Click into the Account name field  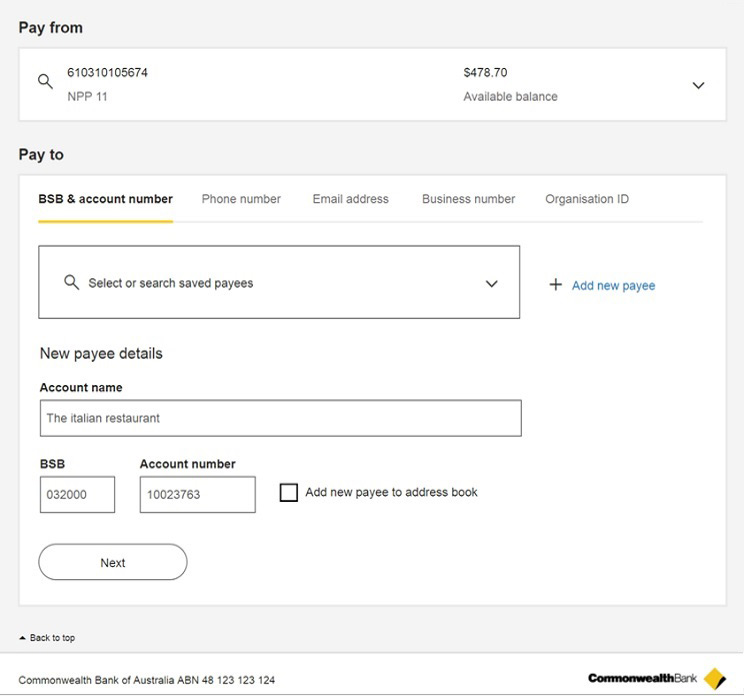(280, 418)
